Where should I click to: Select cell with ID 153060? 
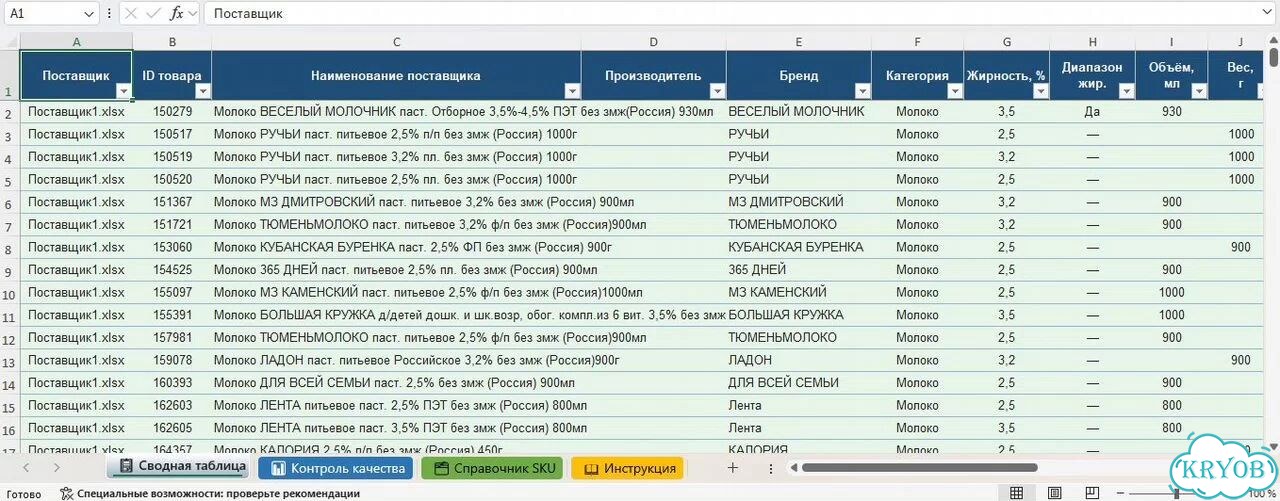point(172,248)
